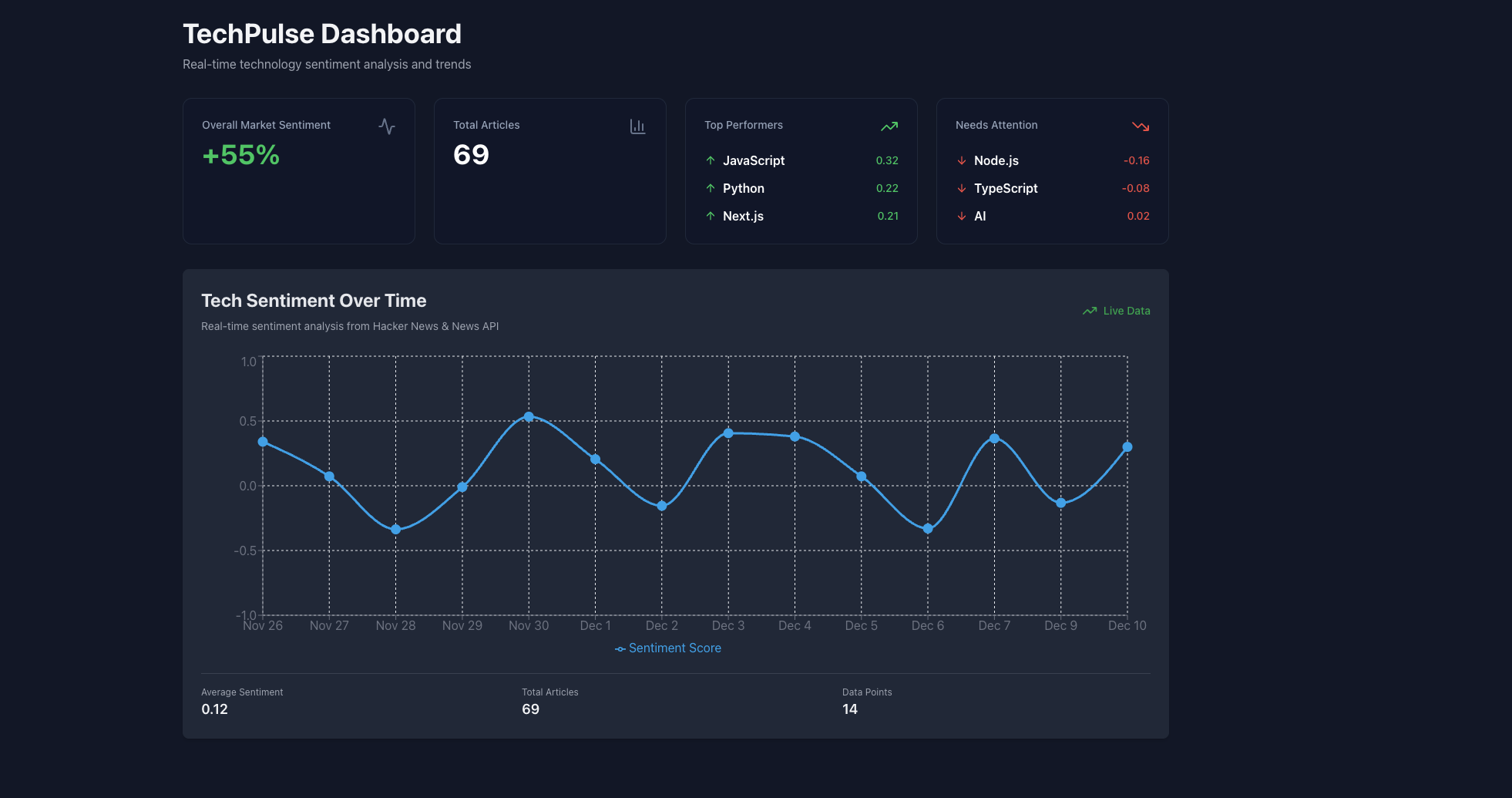
Task: Toggle the Sentiment Score legend below the chart
Action: [x=667, y=648]
